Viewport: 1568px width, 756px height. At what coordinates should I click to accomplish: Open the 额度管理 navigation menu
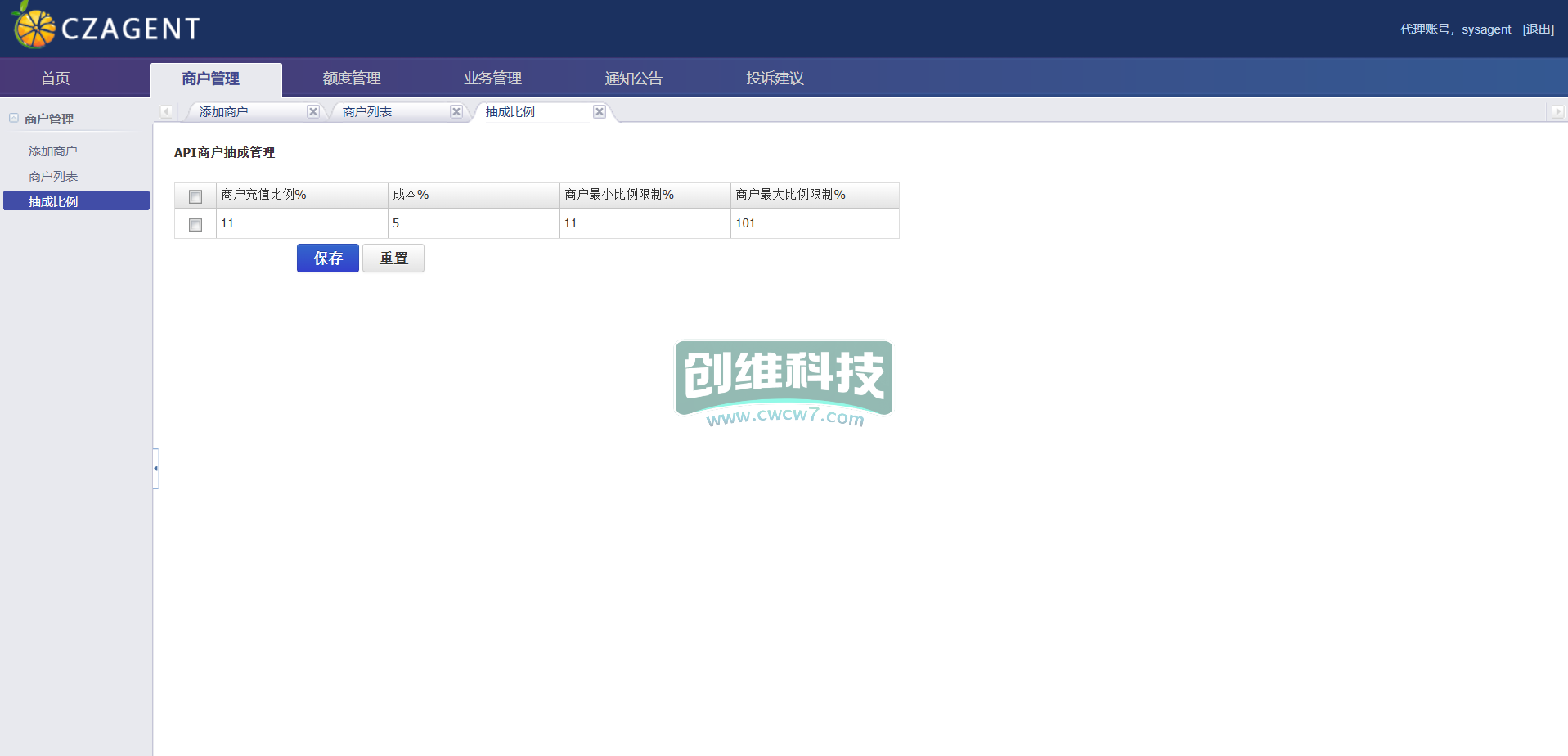[352, 79]
